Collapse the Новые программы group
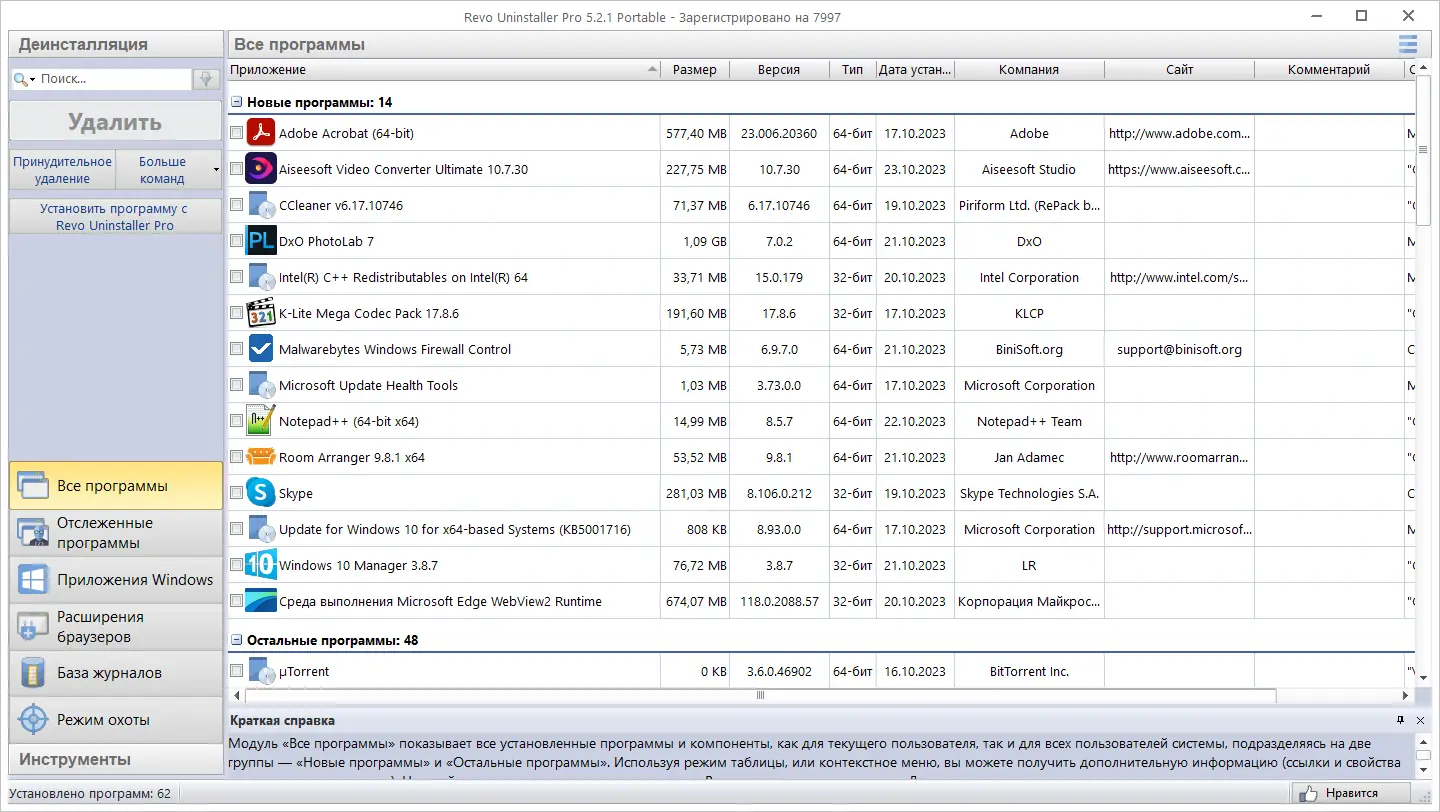The width and height of the screenshot is (1440, 812). coord(237,102)
